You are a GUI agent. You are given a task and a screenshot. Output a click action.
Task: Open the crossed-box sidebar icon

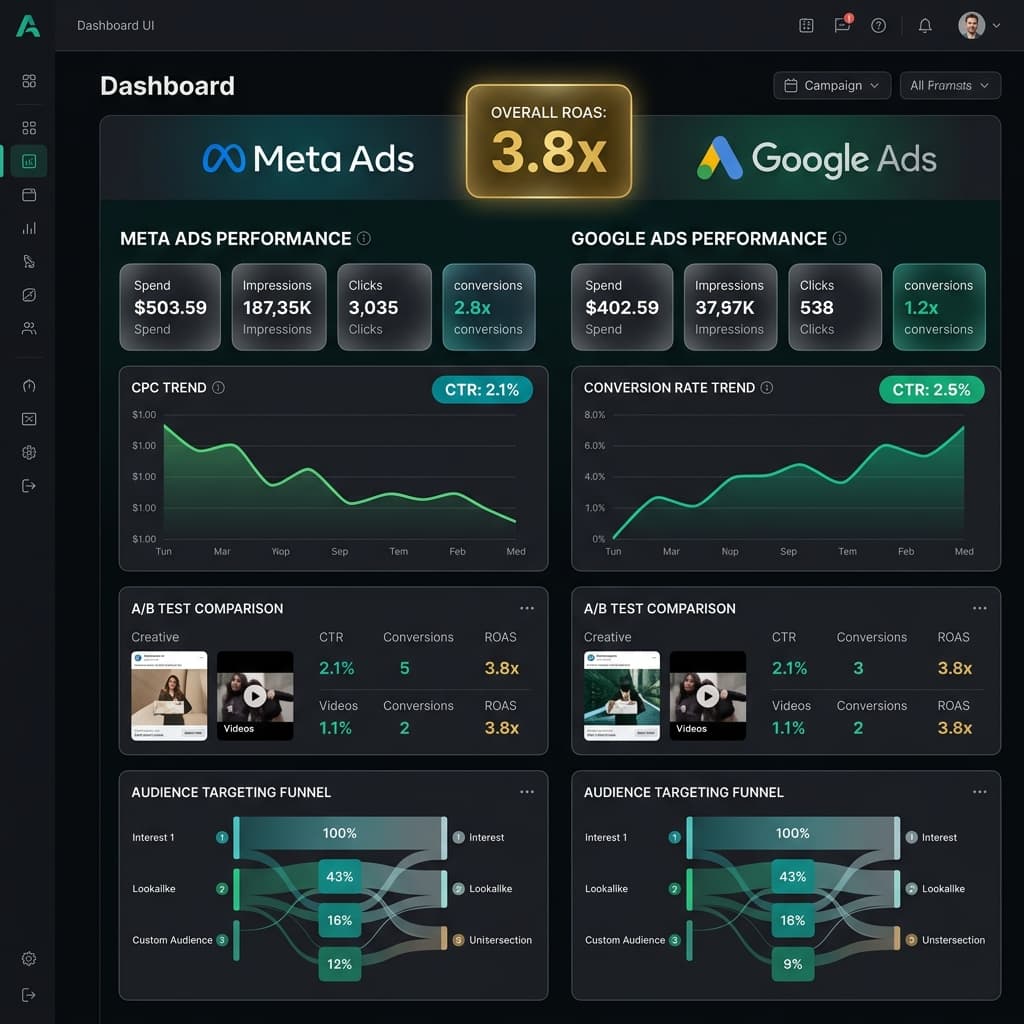(29, 419)
